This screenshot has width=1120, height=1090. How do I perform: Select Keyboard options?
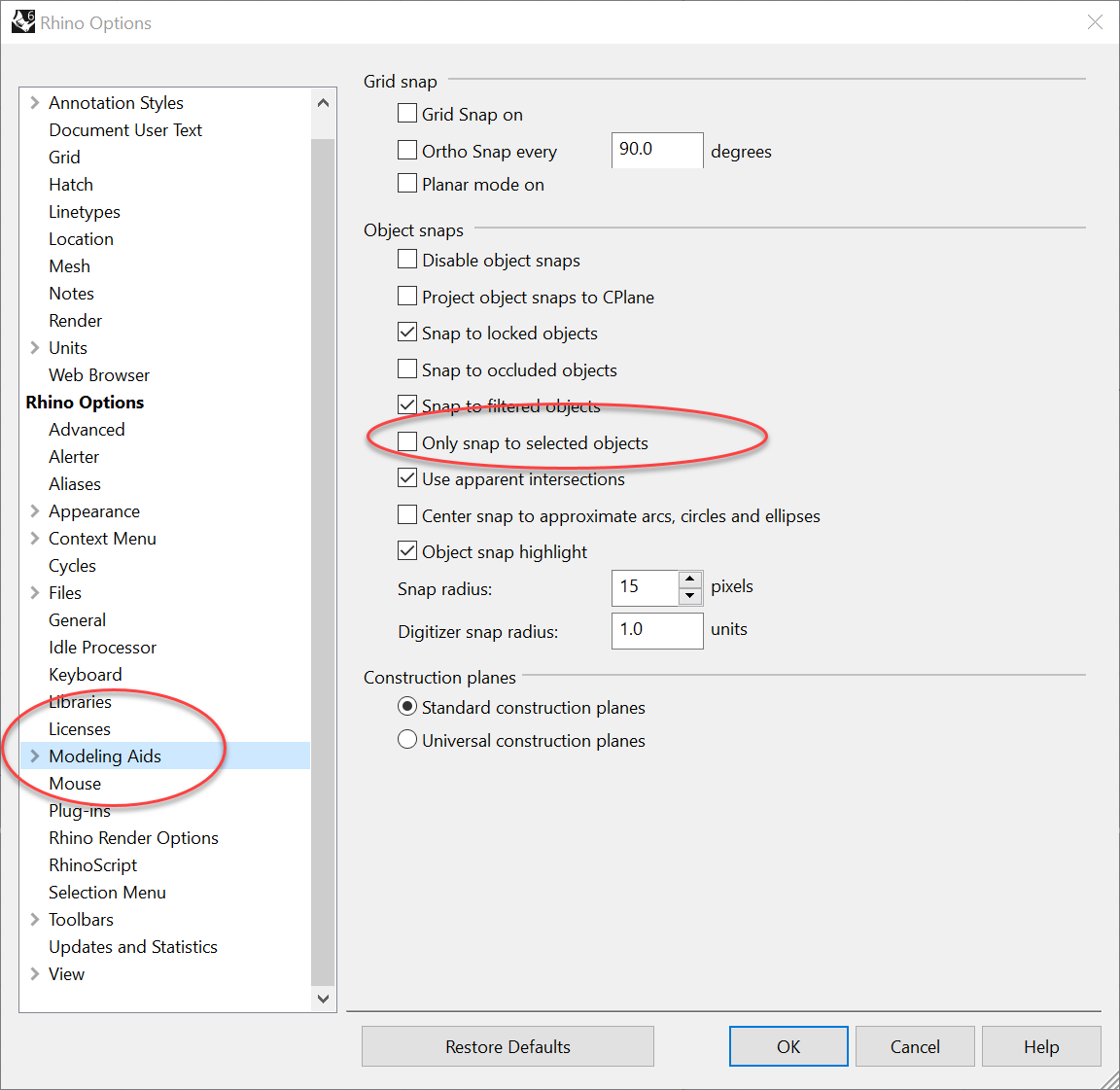click(x=85, y=675)
